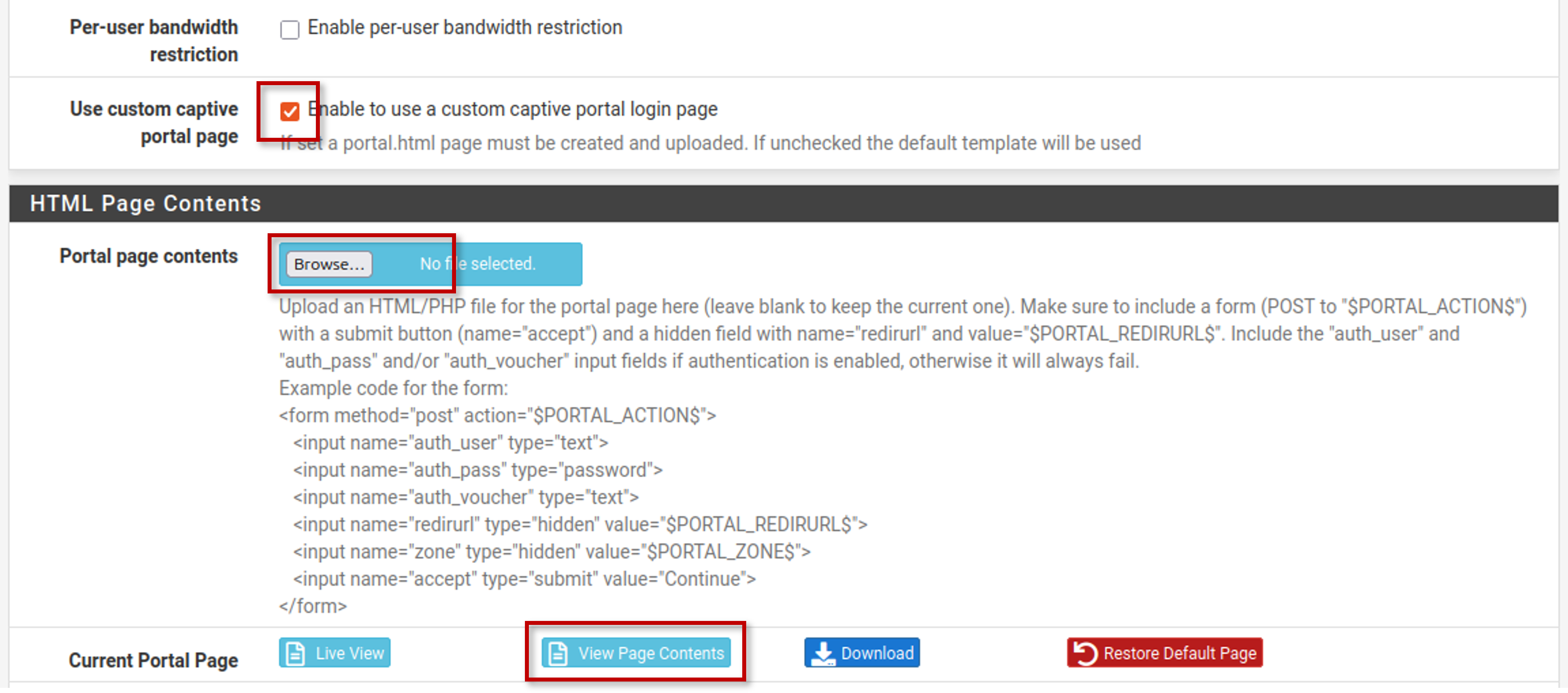The height and width of the screenshot is (693, 1568).
Task: Click 'Enable to use a custom captive portal' label
Action: pos(513,110)
